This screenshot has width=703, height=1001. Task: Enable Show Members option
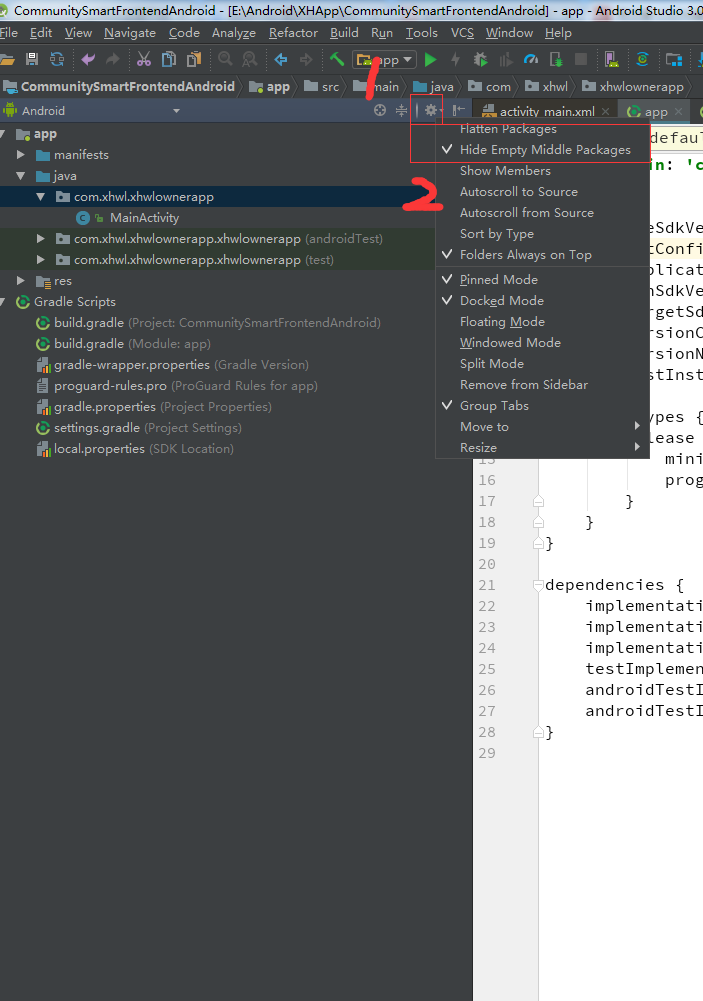542,170
